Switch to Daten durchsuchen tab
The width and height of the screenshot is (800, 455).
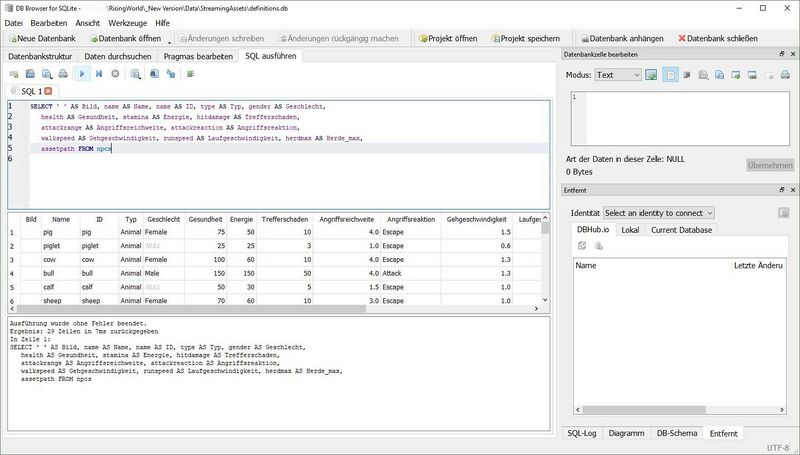[x=118, y=56]
